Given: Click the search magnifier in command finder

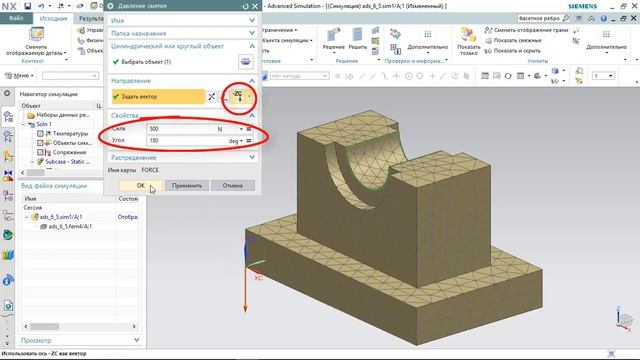Looking at the screenshot, I should 565,18.
